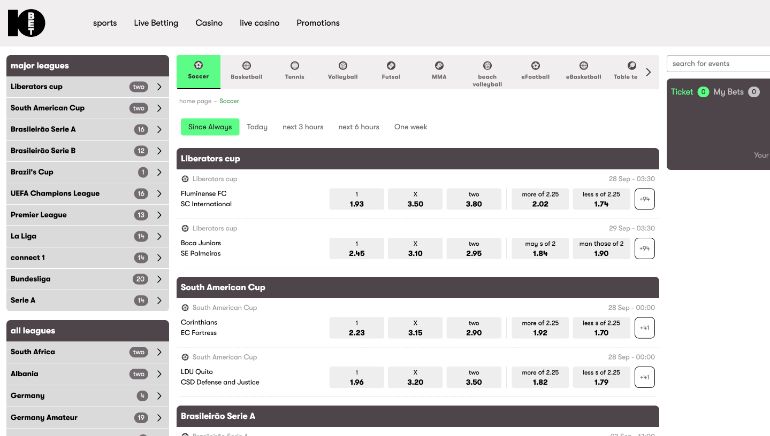The width and height of the screenshot is (770, 436).
Task: Expand Brasileirão Serie A league
Action: tap(87, 129)
